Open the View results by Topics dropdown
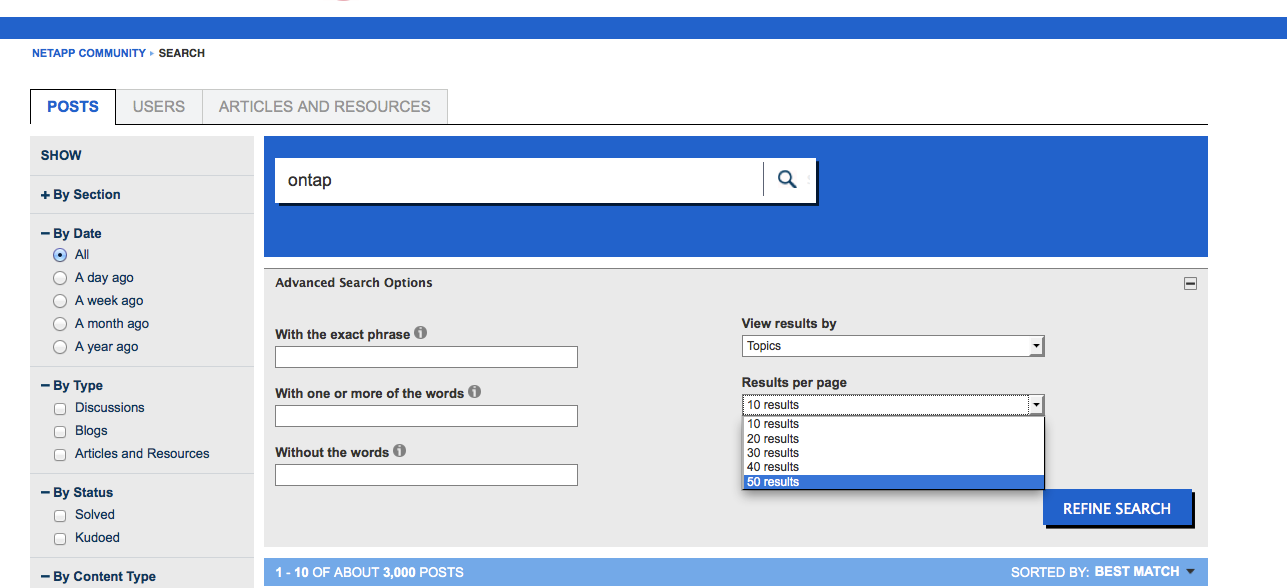1287x588 pixels. (x=893, y=346)
